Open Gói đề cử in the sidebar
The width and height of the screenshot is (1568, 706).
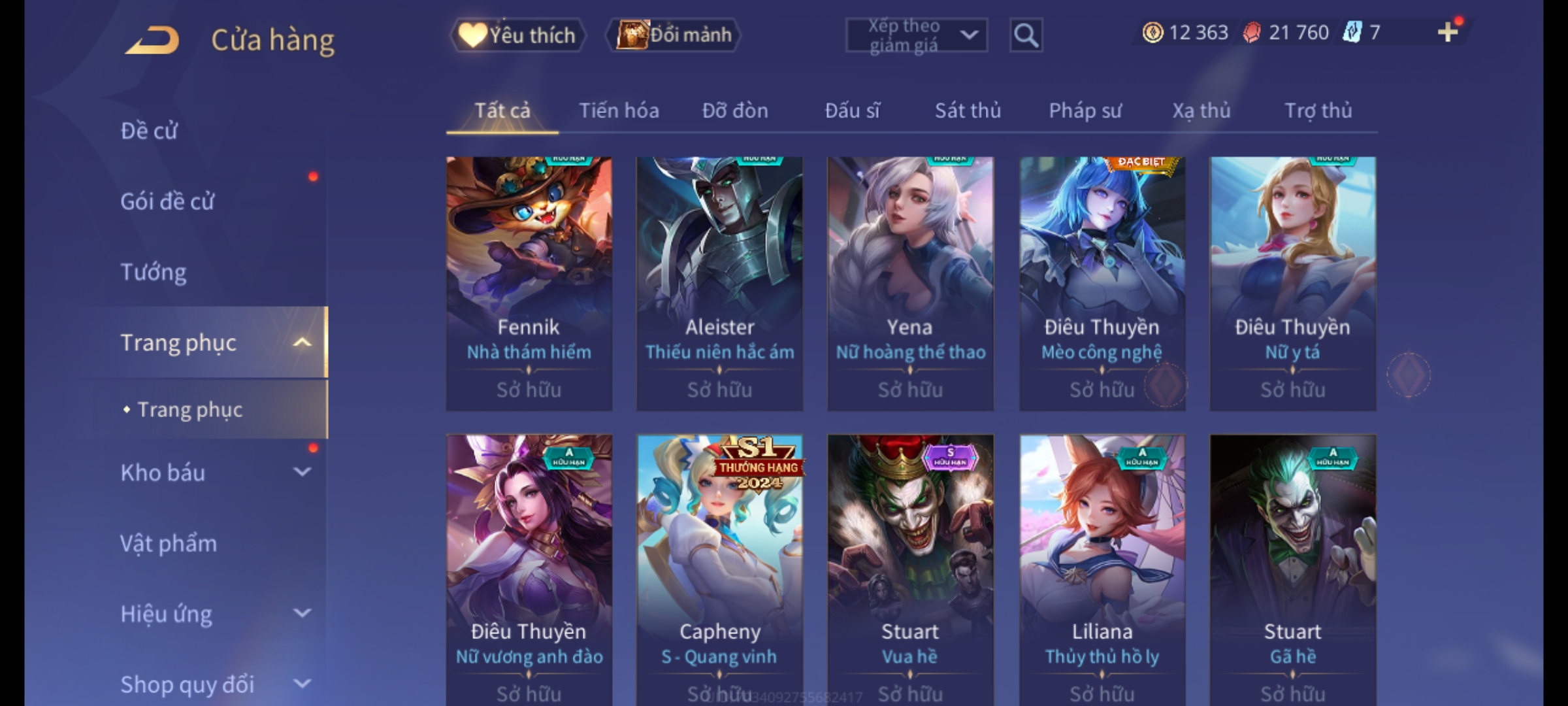click(x=167, y=201)
